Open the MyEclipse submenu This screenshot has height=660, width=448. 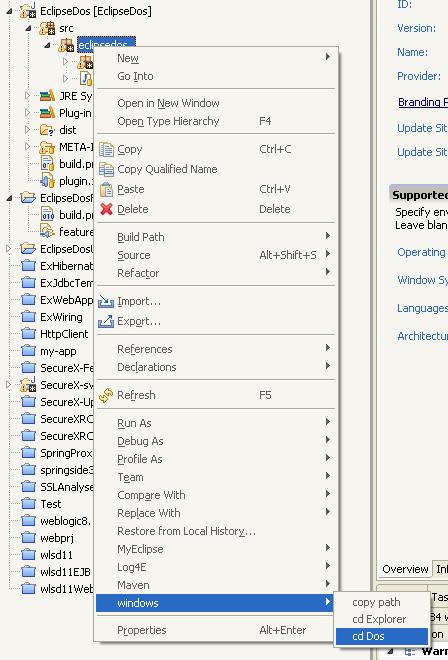pyautogui.click(x=216, y=549)
